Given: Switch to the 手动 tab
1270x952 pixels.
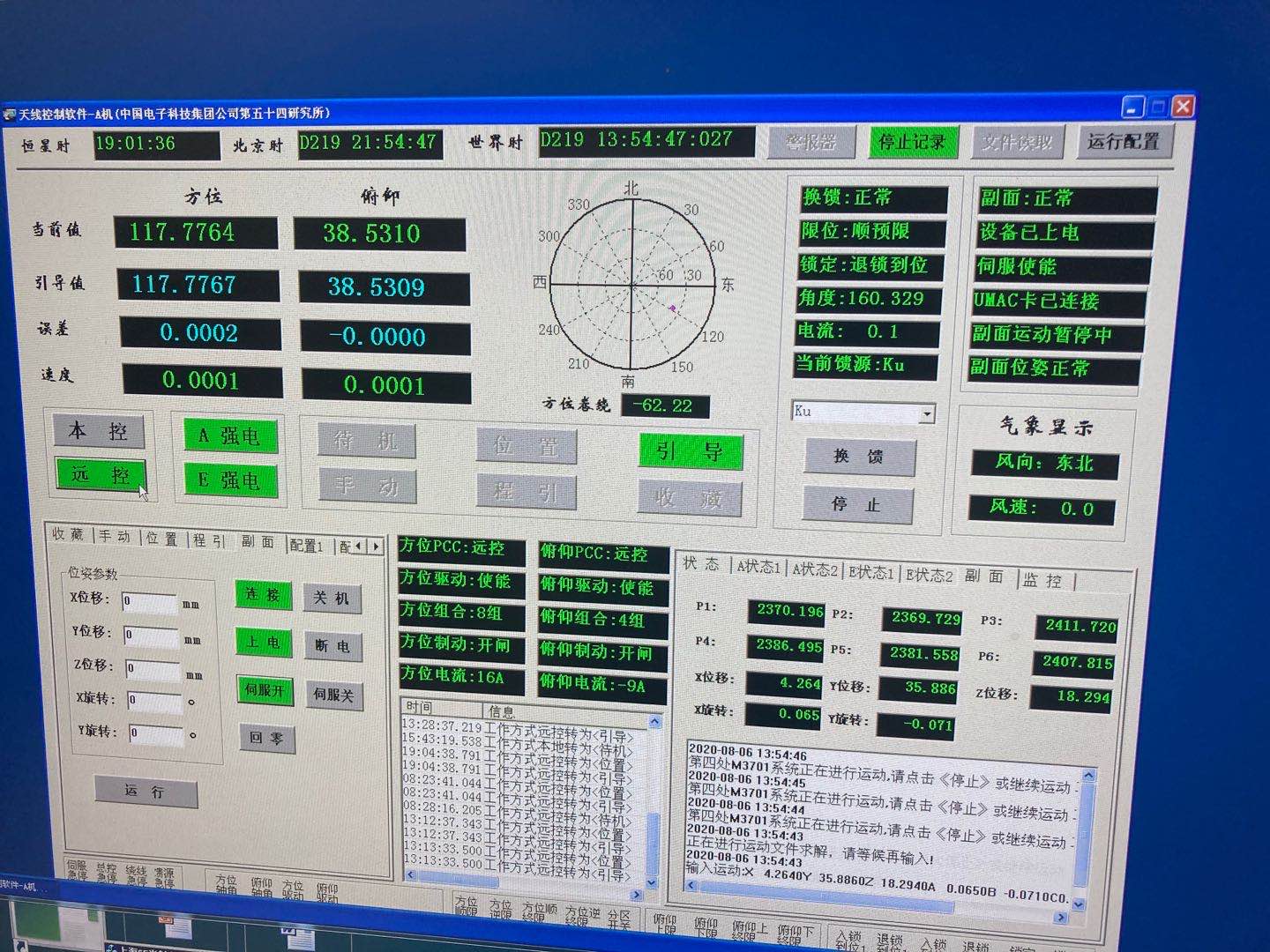Looking at the screenshot, I should coord(115,536).
